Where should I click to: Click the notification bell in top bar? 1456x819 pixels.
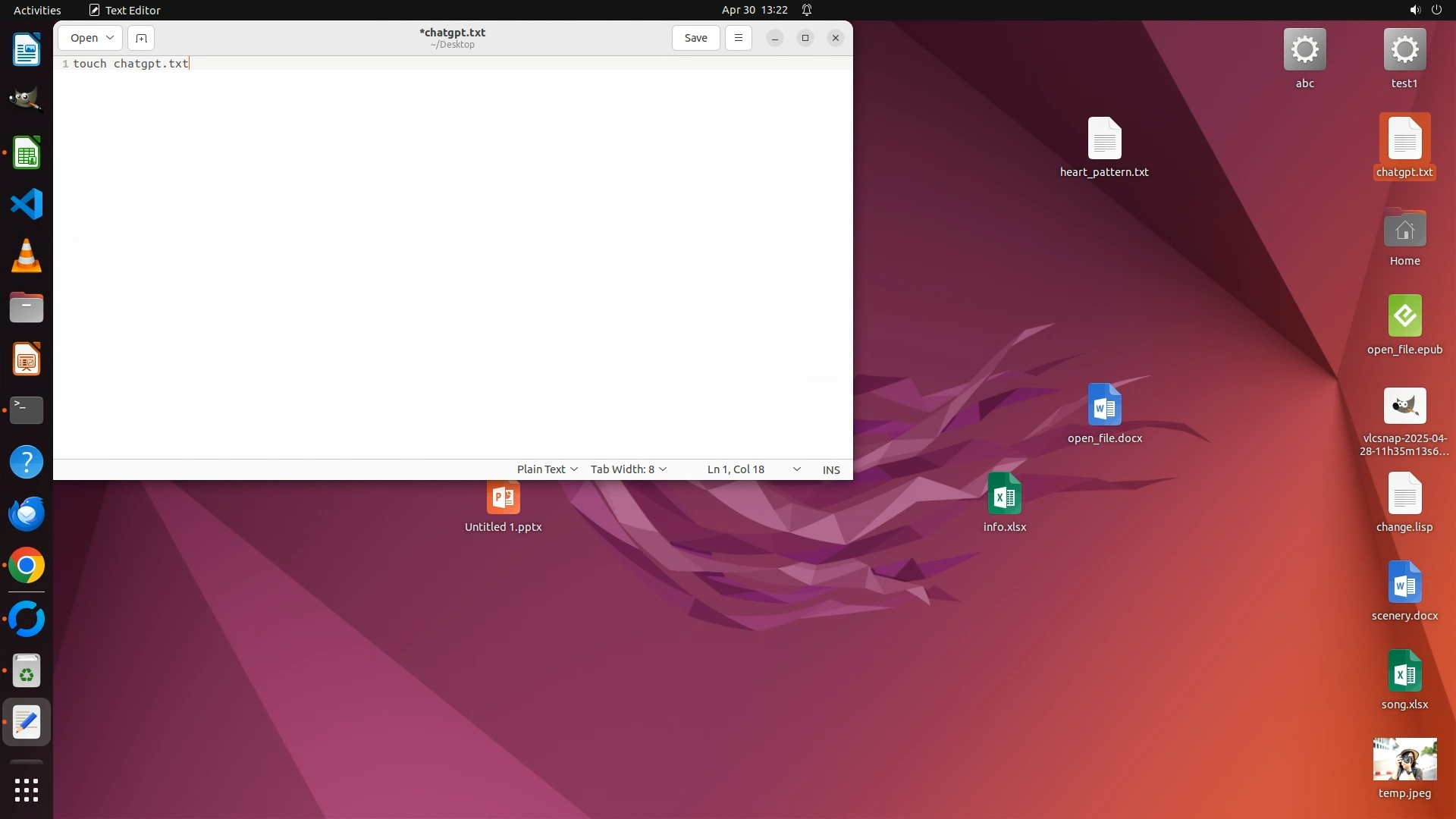807,10
